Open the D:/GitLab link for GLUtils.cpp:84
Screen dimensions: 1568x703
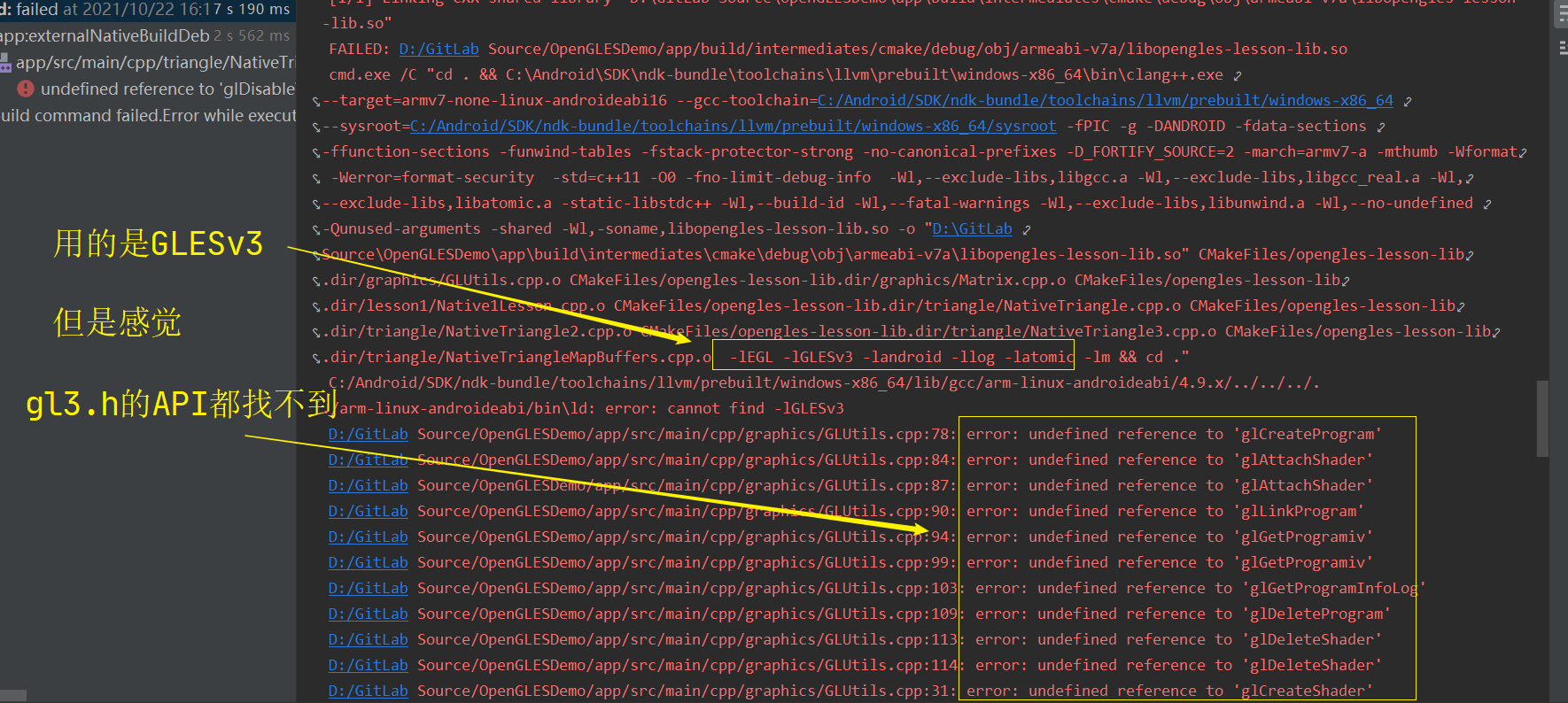coord(368,460)
